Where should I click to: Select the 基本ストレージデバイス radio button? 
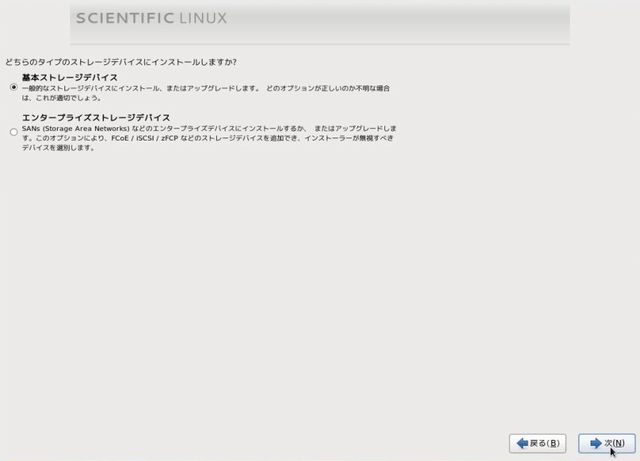[13, 87]
